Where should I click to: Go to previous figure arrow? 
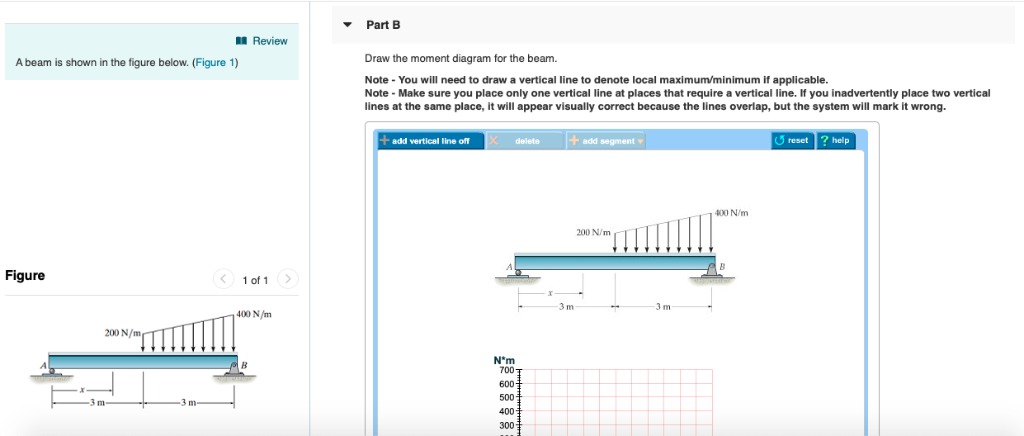point(223,279)
